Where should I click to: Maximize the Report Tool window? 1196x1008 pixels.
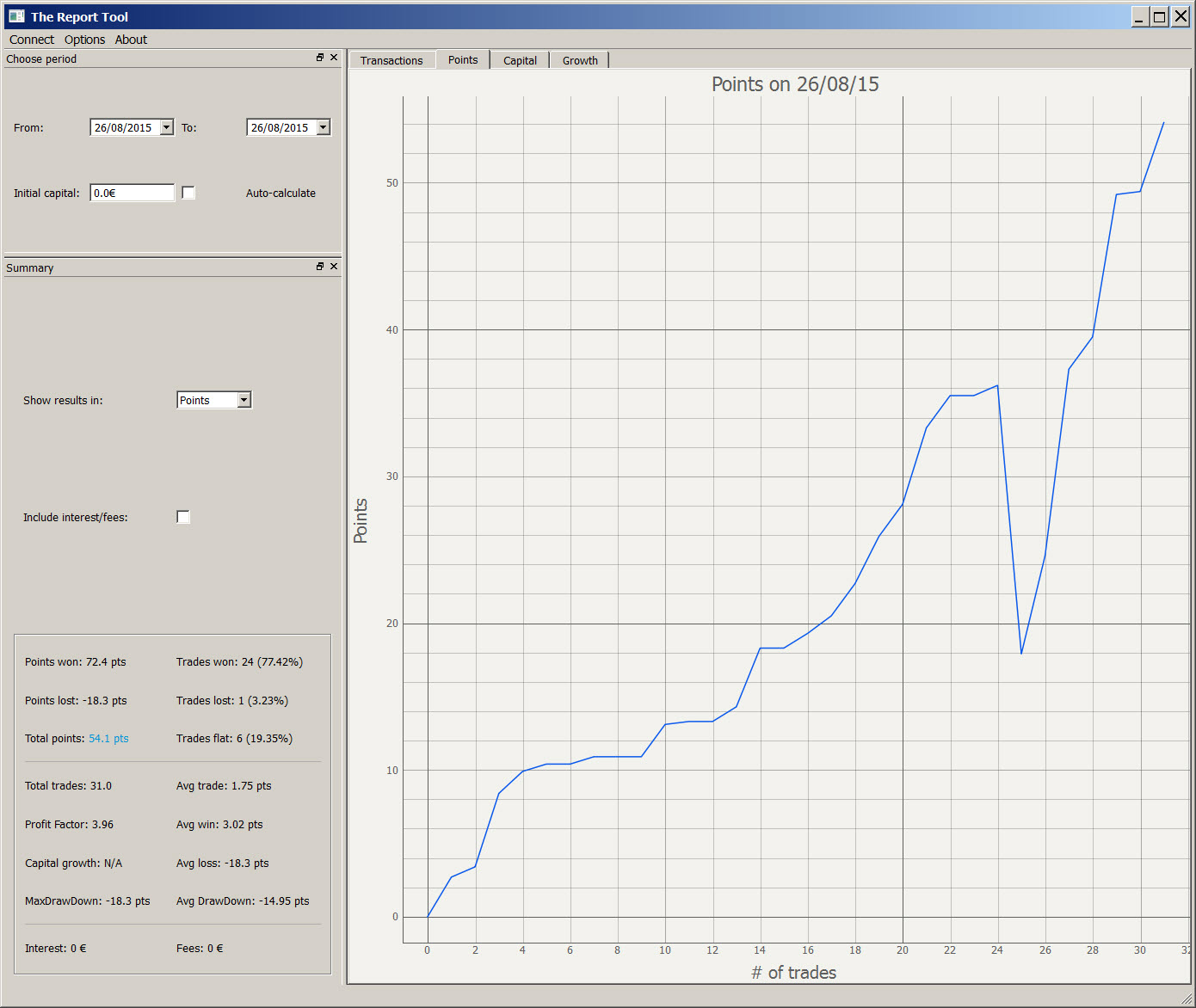pos(1160,16)
